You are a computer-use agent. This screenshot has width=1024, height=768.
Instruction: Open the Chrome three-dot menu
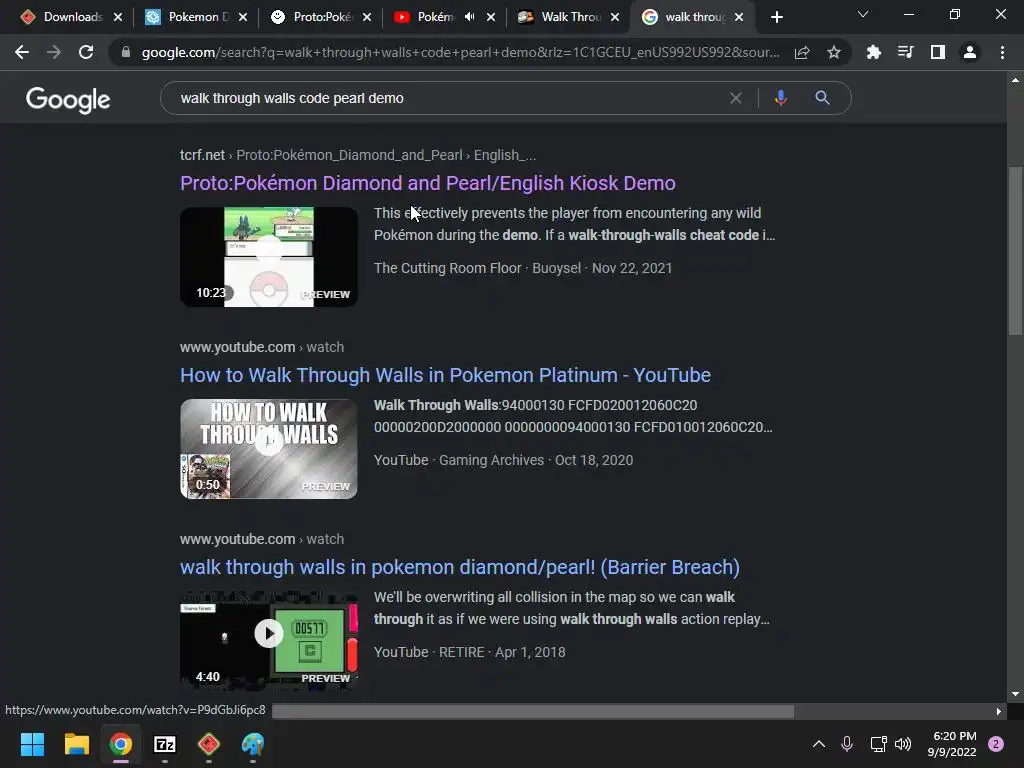[1002, 52]
